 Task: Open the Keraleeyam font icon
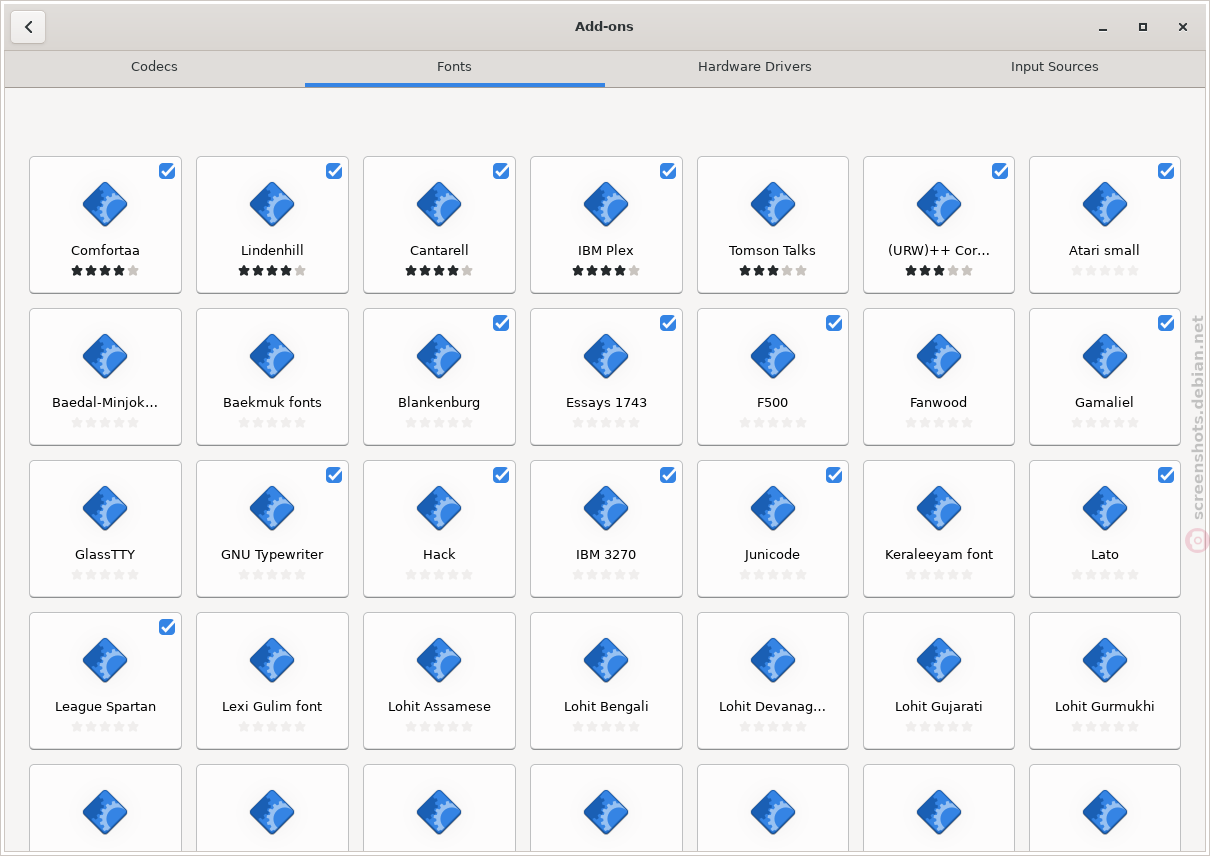tap(939, 509)
